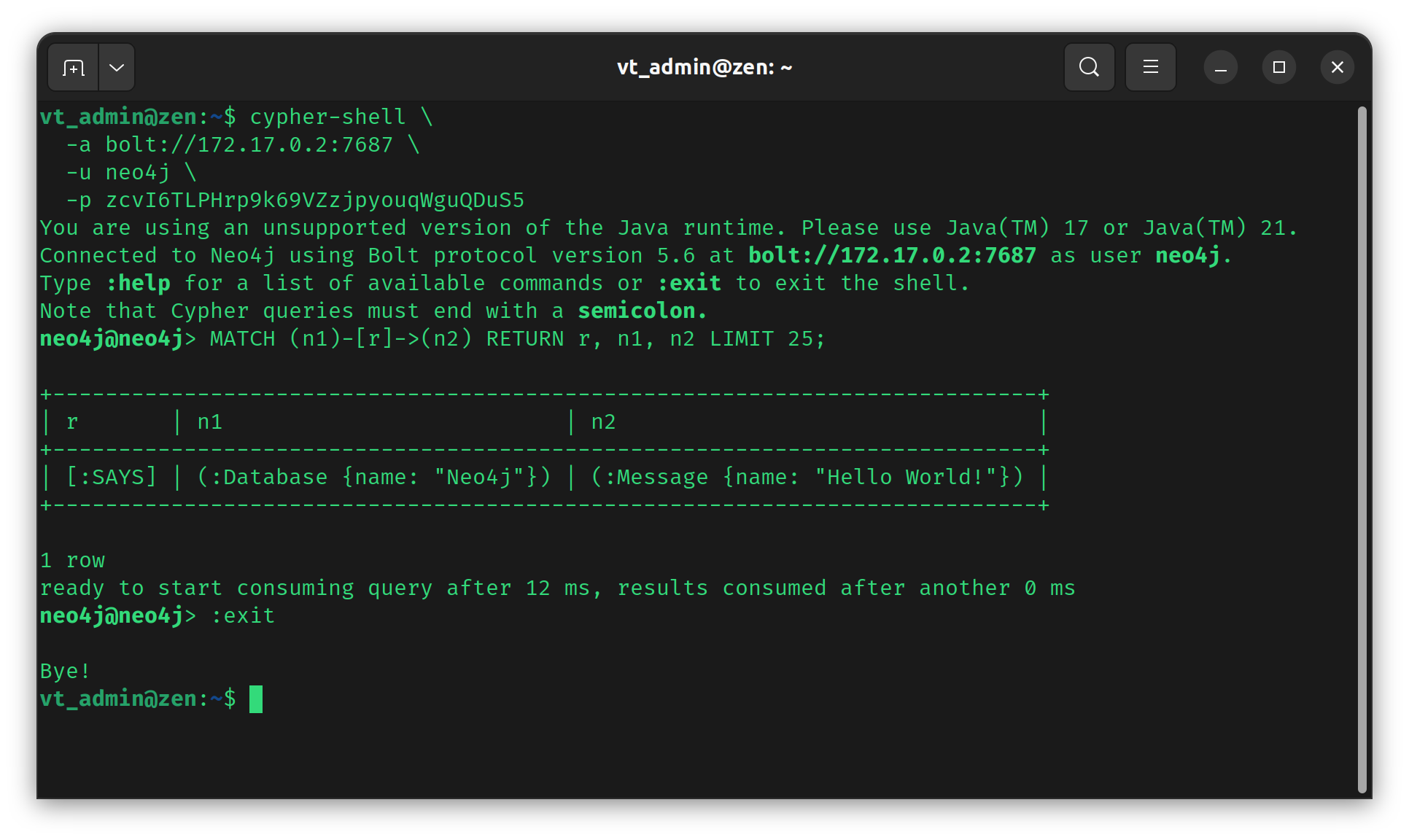
Task: Click the 'ready to start consuming query' line
Action: pos(558,588)
